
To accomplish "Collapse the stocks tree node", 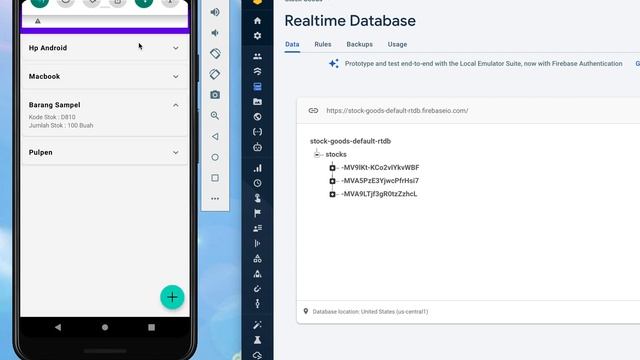I will click(317, 155).
